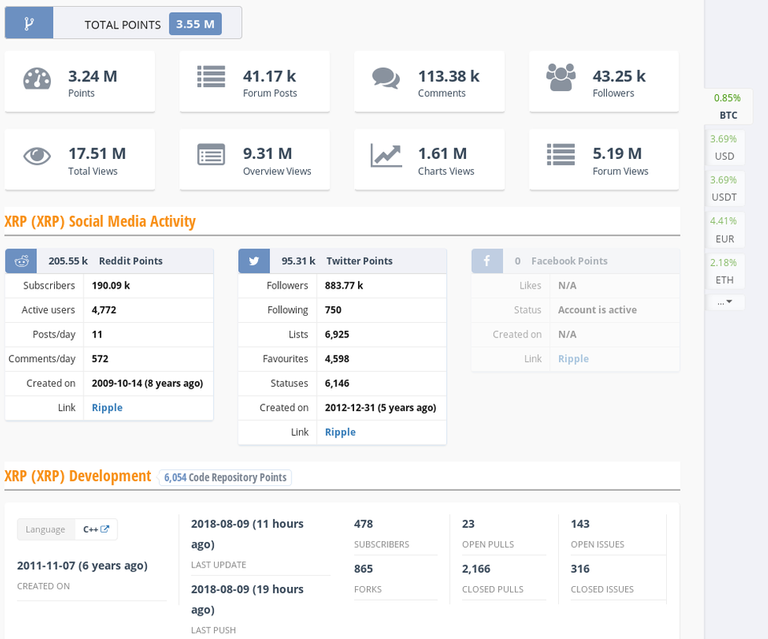The image size is (768, 639).
Task: Click the people group icon beside Followers
Action: (561, 77)
